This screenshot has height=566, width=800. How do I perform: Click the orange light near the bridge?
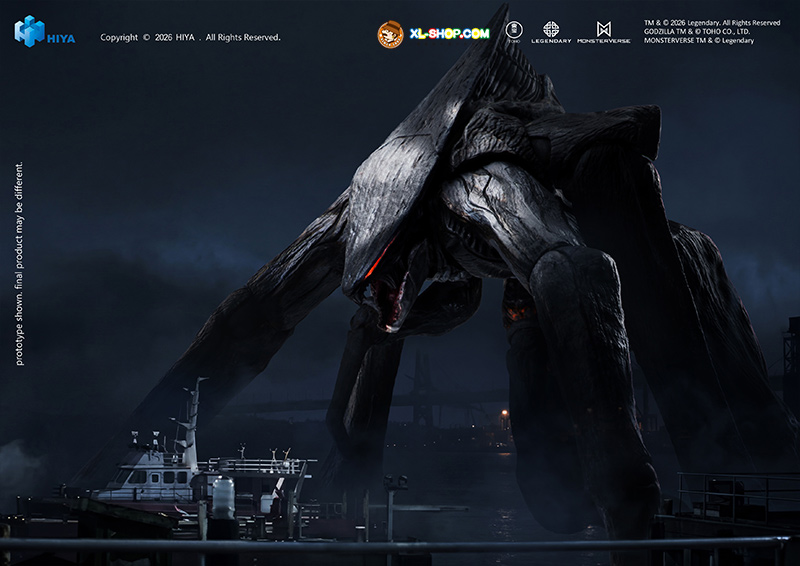click(504, 414)
